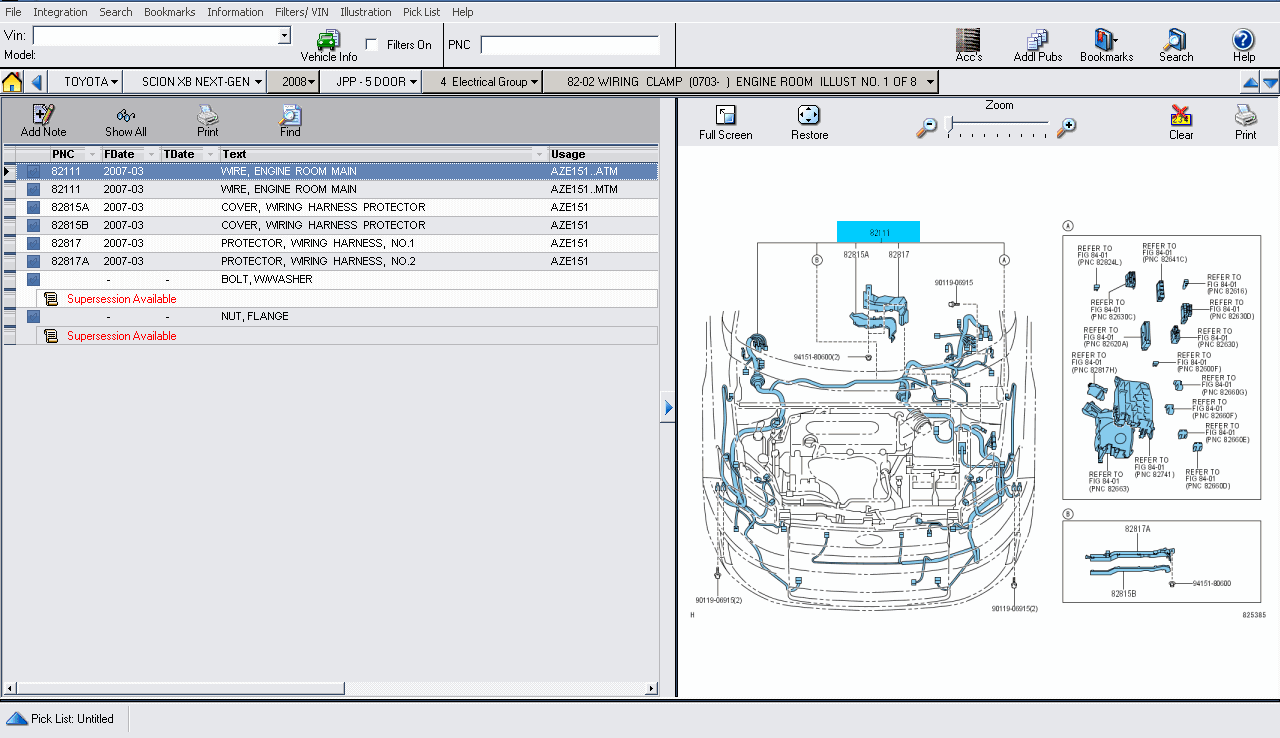This screenshot has width=1280, height=738.
Task: Click 82817A callout in detail B
Action: click(x=1137, y=529)
